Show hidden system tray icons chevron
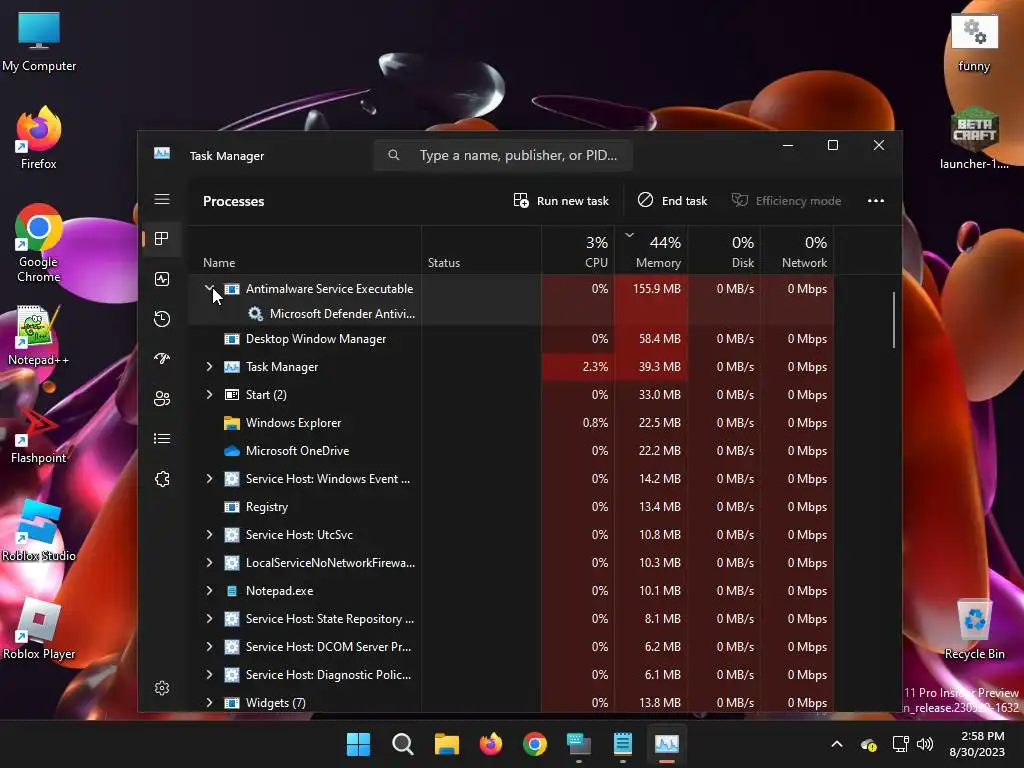The height and width of the screenshot is (768, 1024). click(837, 744)
